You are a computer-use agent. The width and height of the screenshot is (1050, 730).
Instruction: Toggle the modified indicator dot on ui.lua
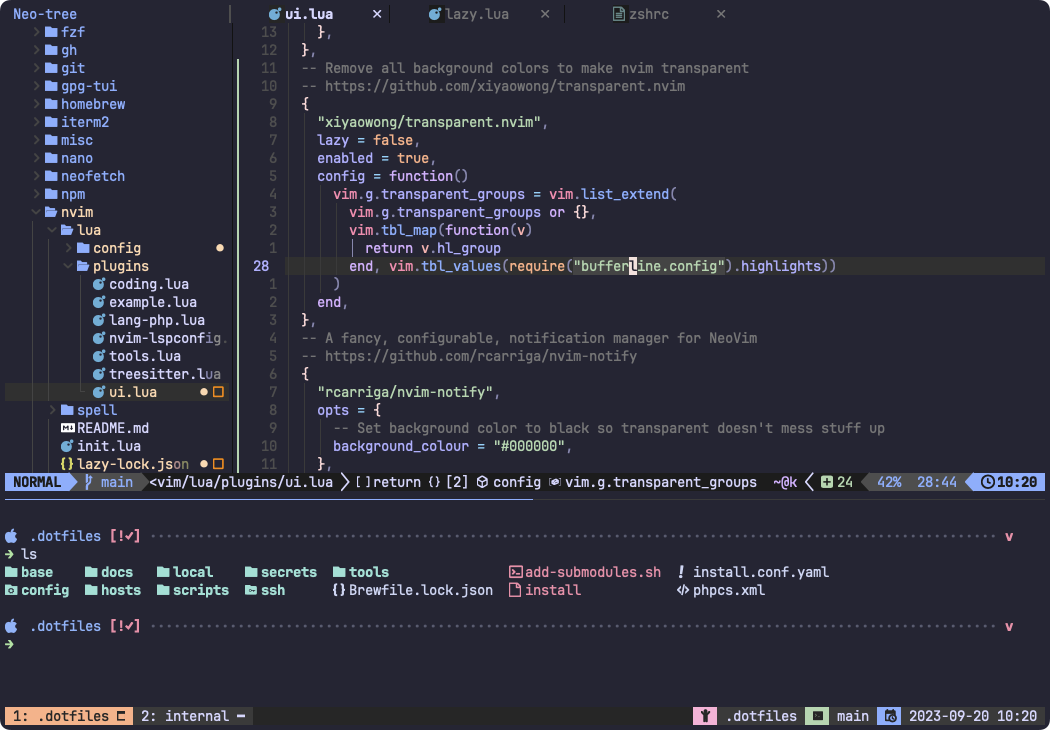click(x=203, y=391)
